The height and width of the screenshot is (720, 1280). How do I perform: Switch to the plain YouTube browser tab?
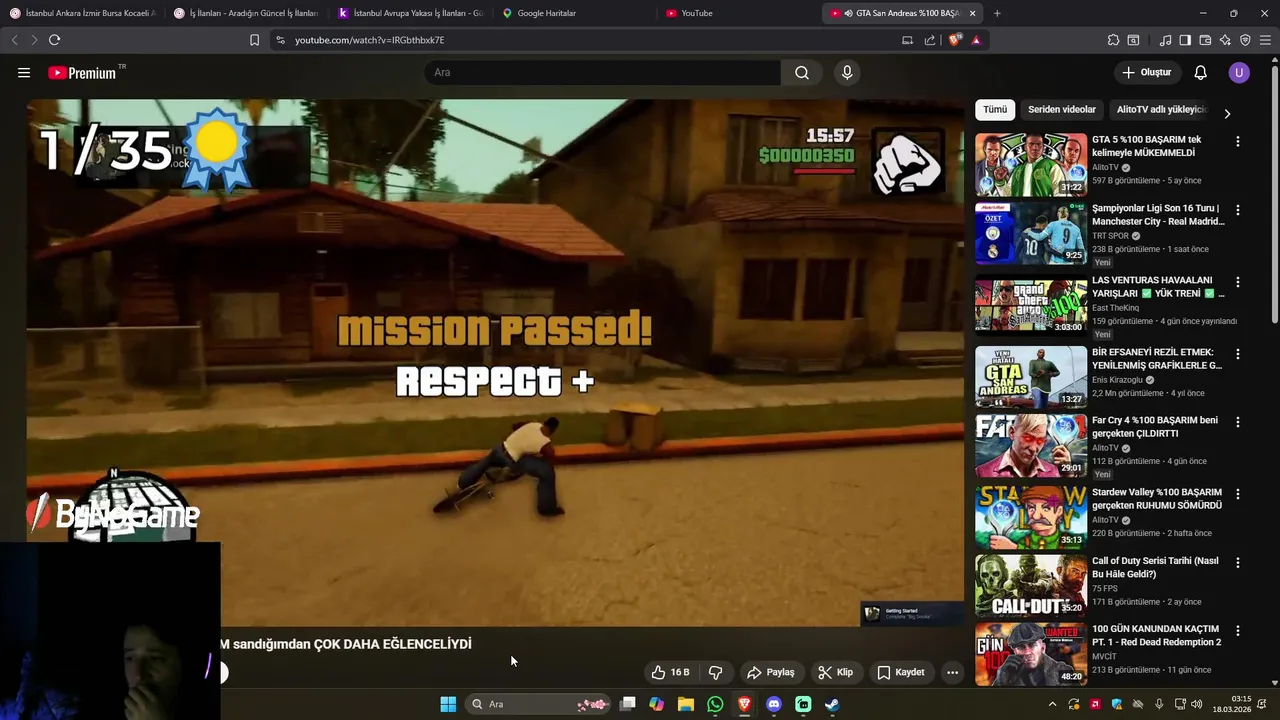[x=738, y=13]
